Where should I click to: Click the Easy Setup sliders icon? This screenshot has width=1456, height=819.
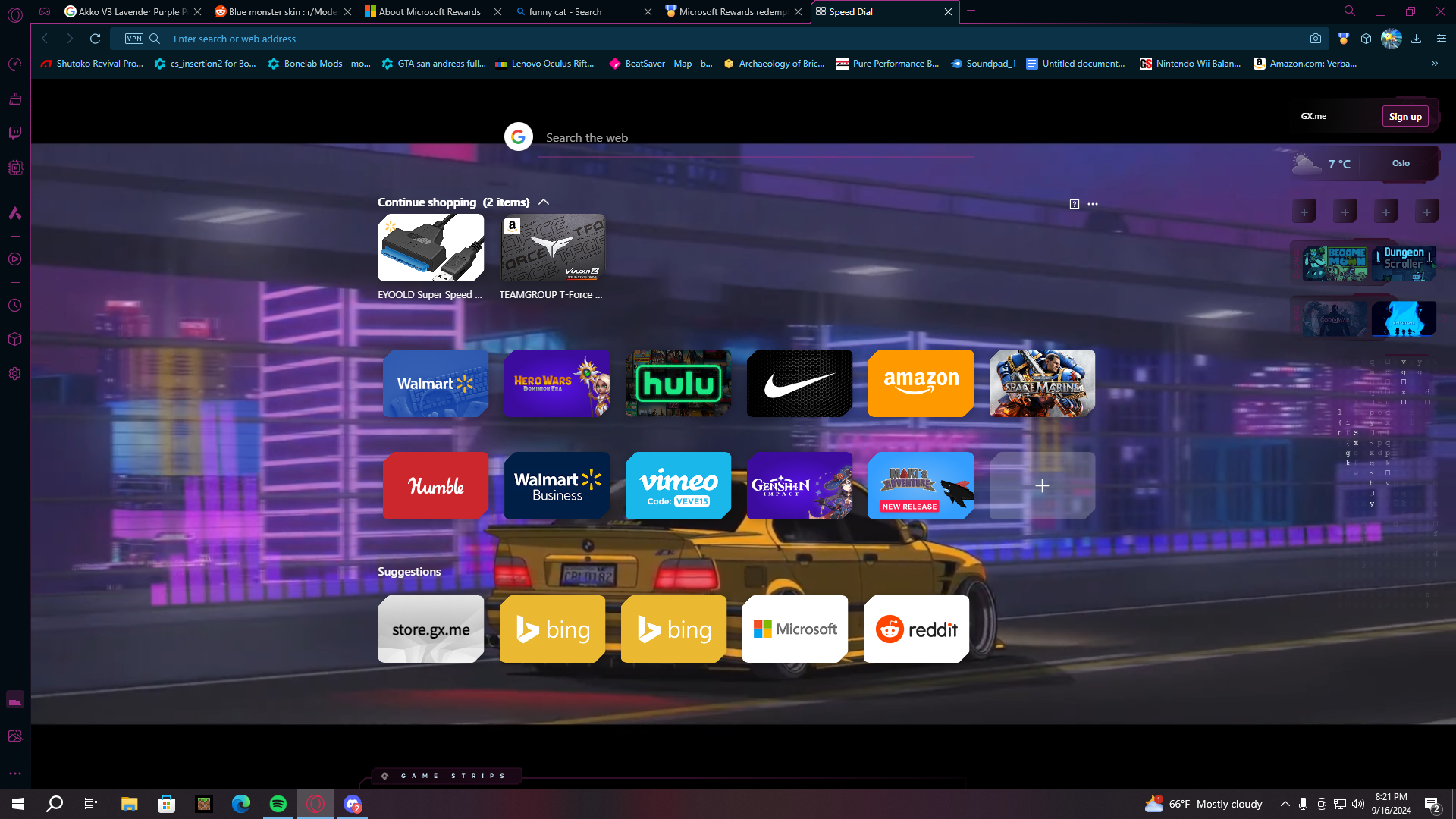1441,39
